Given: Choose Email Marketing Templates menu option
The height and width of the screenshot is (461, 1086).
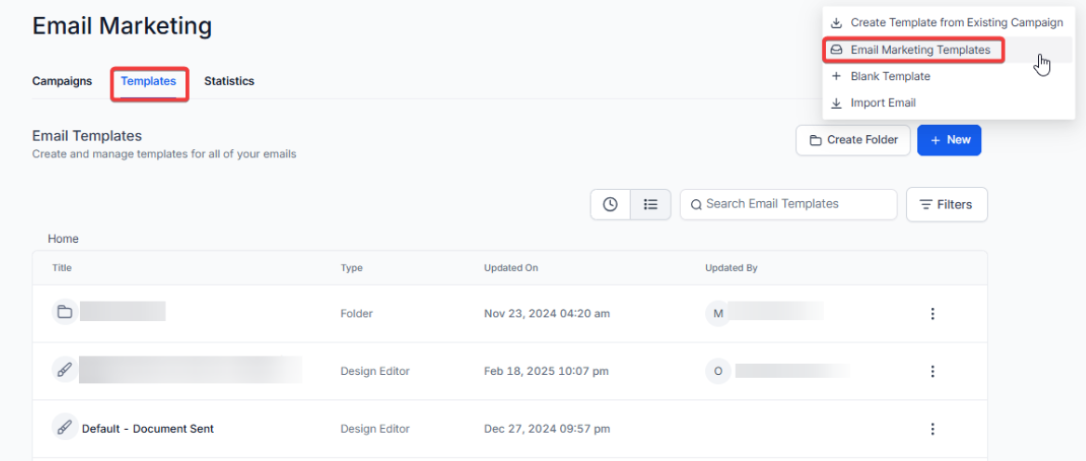Looking at the screenshot, I should (x=919, y=49).
